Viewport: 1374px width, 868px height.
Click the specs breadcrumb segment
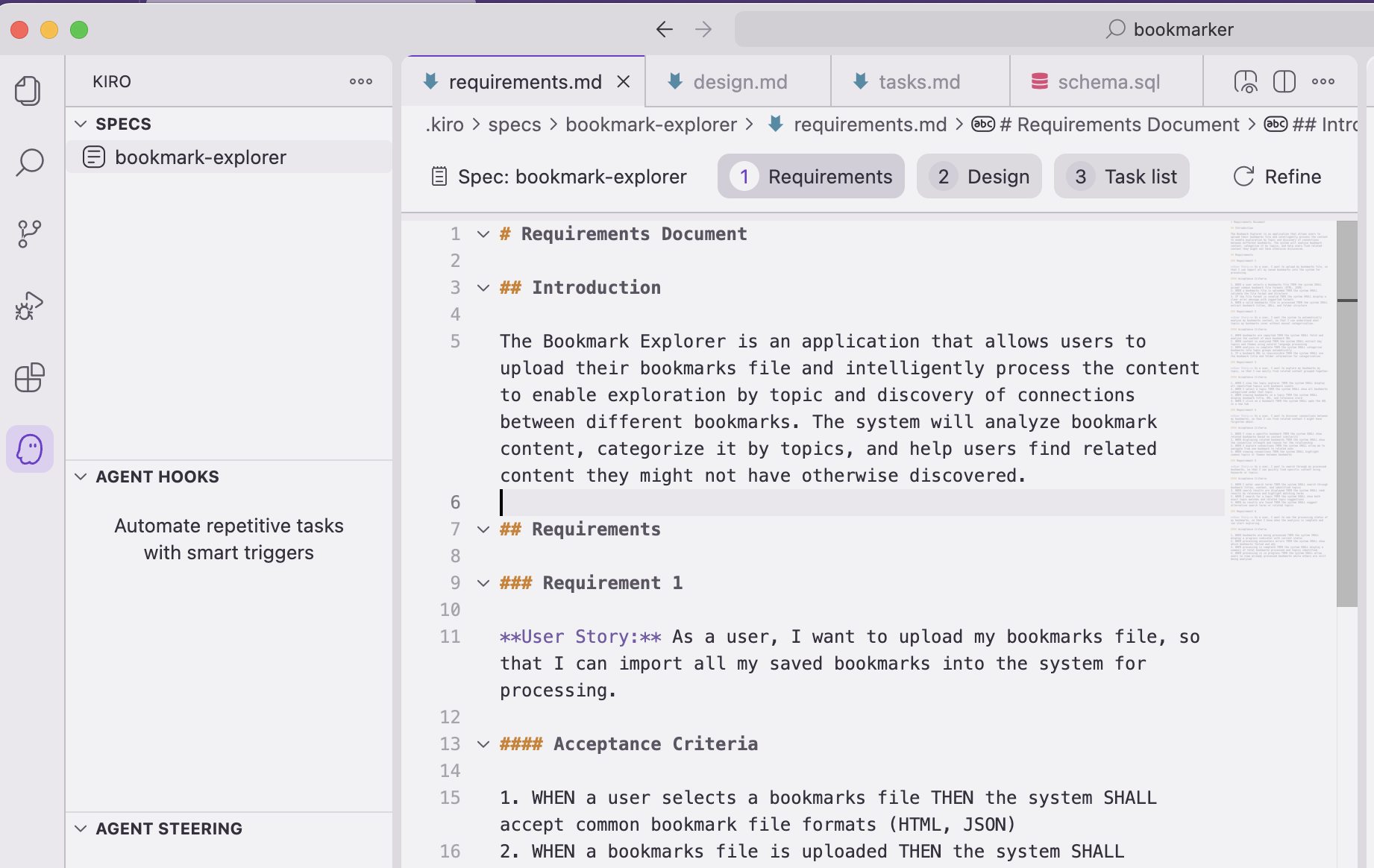[515, 125]
